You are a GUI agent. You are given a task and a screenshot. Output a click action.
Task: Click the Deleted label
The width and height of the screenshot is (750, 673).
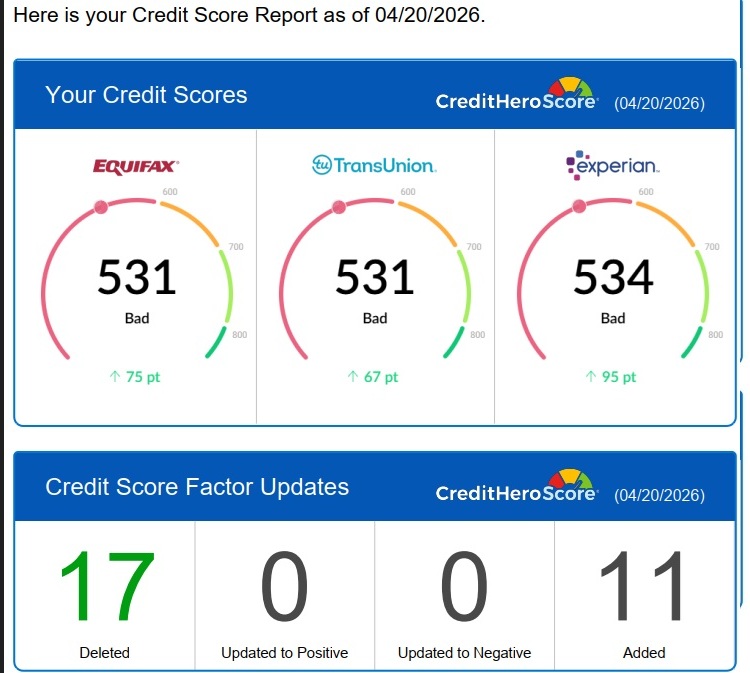pos(105,652)
